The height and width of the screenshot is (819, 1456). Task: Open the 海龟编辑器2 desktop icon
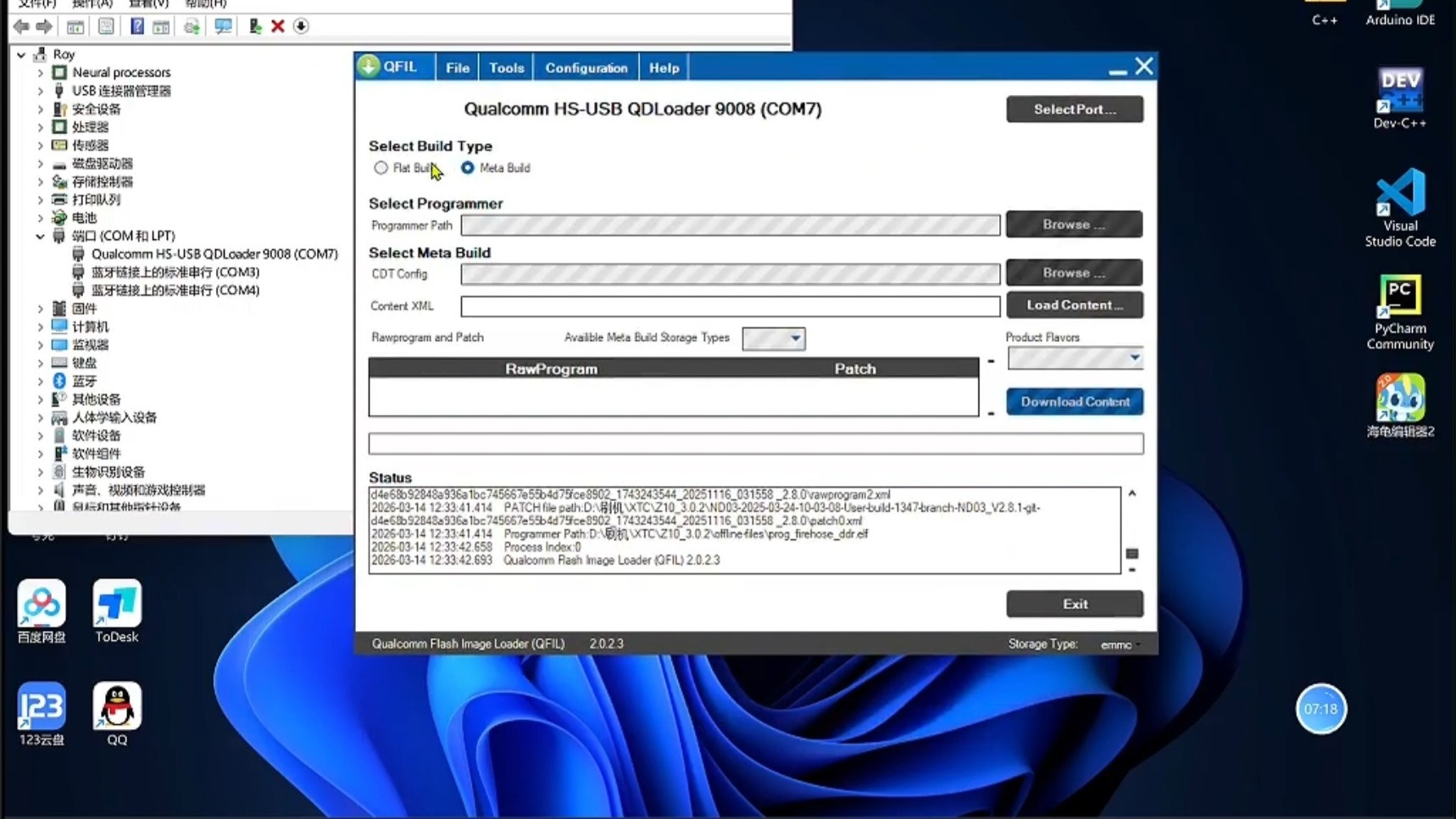coord(1400,405)
